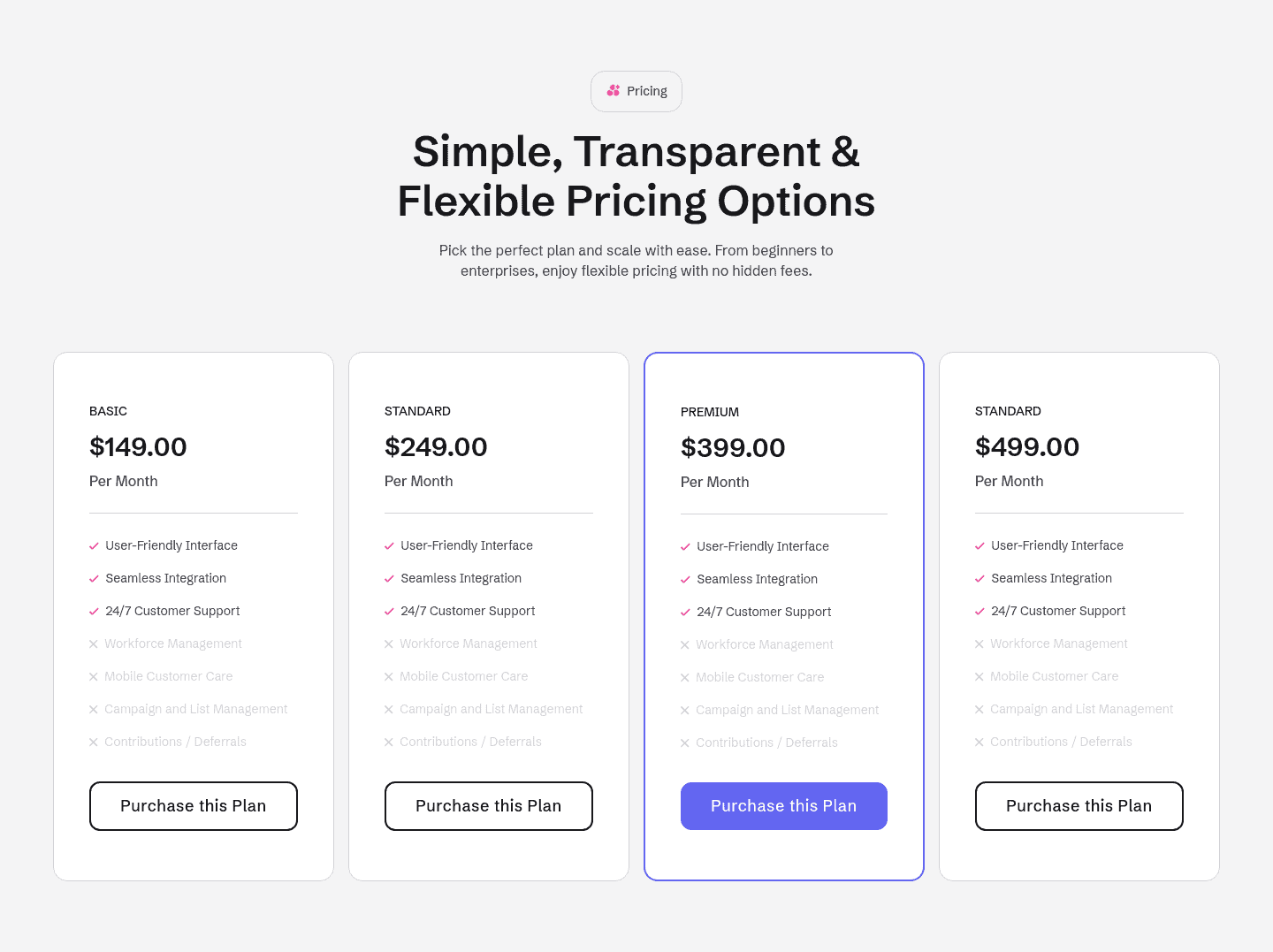The image size is (1273, 952).
Task: Click the checkmark beside Premium's Seamless Integration
Action: 685,579
